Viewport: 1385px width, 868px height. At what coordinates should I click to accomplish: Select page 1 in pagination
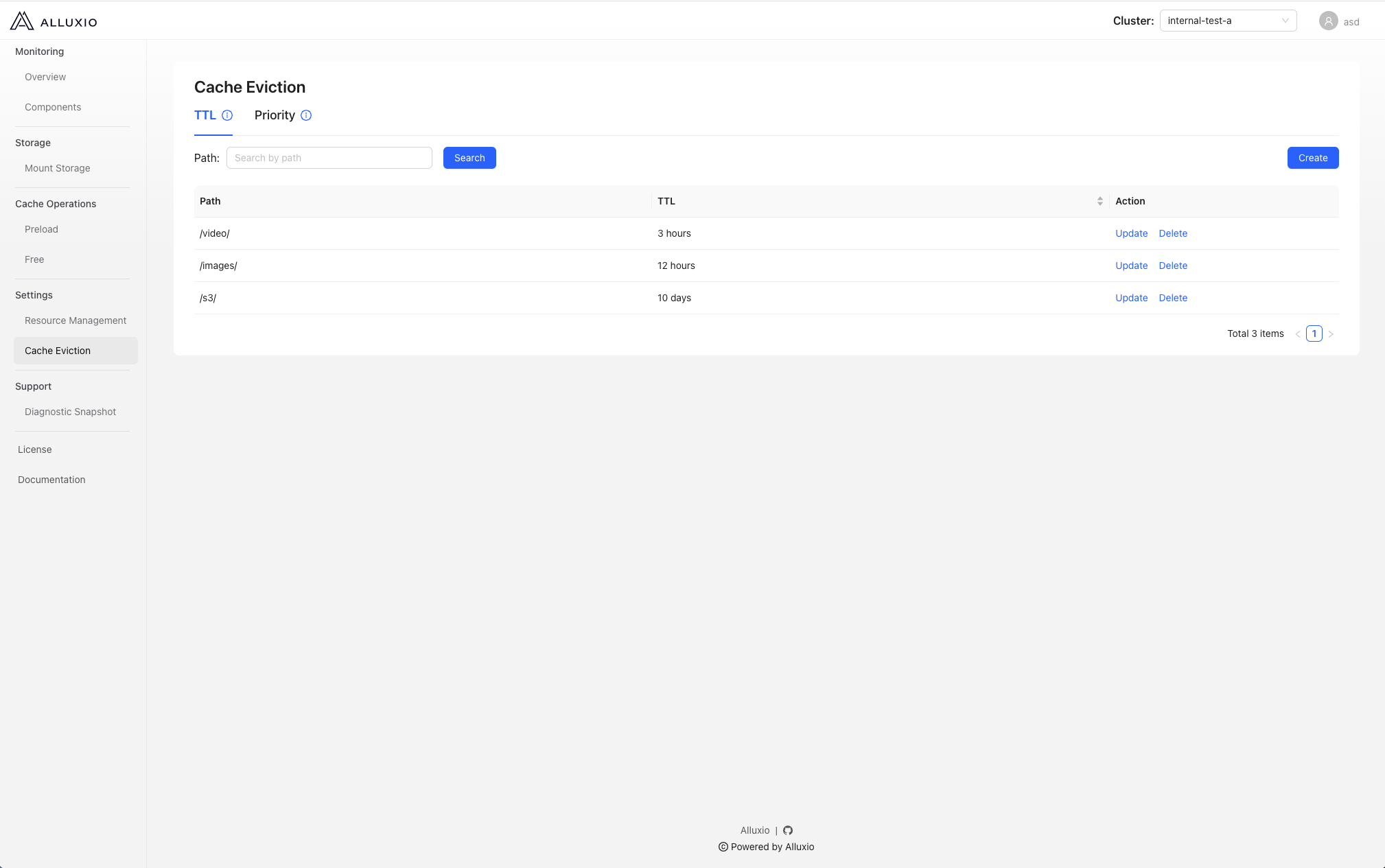click(1314, 334)
